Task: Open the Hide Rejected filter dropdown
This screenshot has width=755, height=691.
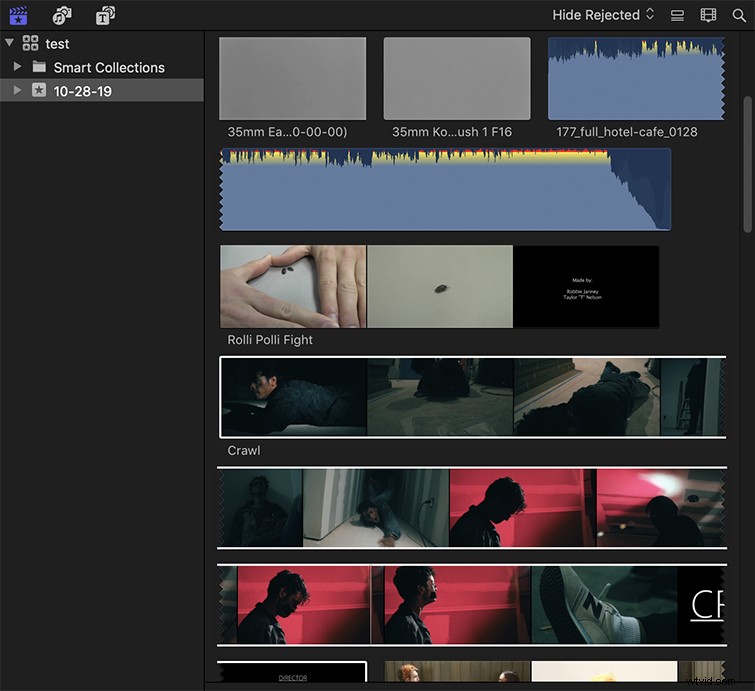Action: pyautogui.click(x=603, y=15)
